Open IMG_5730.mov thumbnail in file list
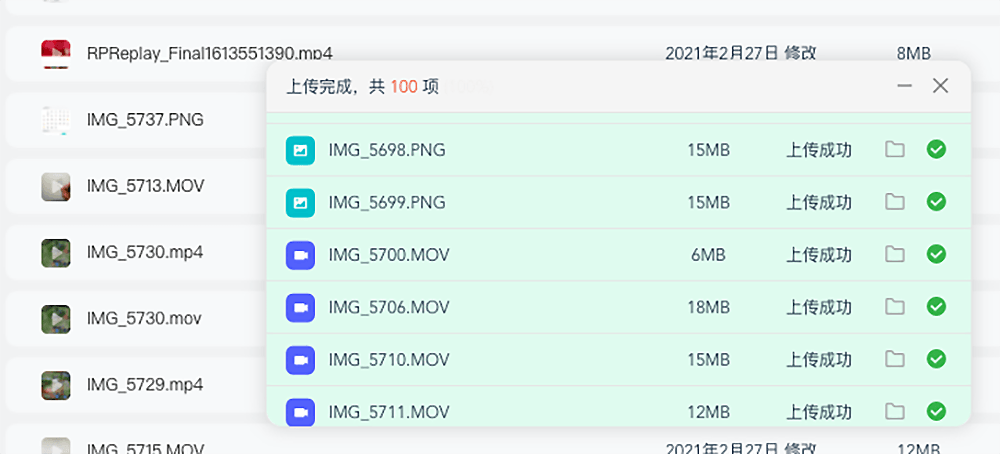 (55, 319)
